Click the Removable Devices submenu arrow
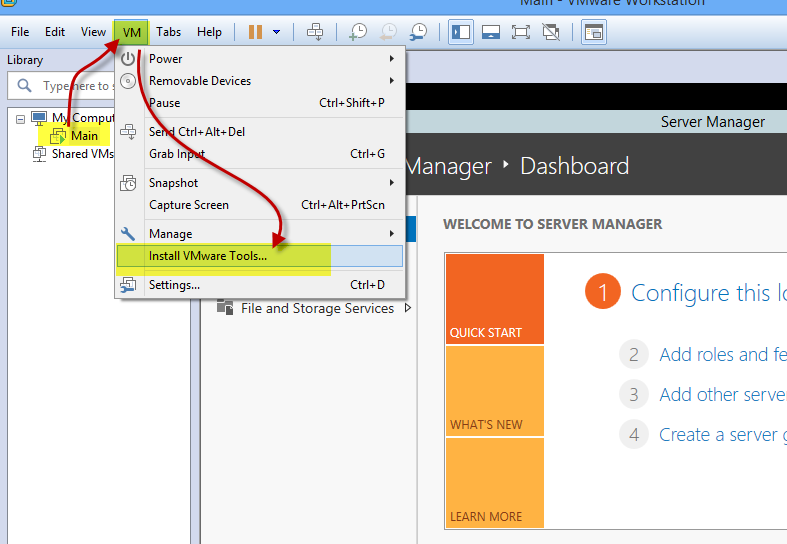The height and width of the screenshot is (544, 787). coord(392,80)
